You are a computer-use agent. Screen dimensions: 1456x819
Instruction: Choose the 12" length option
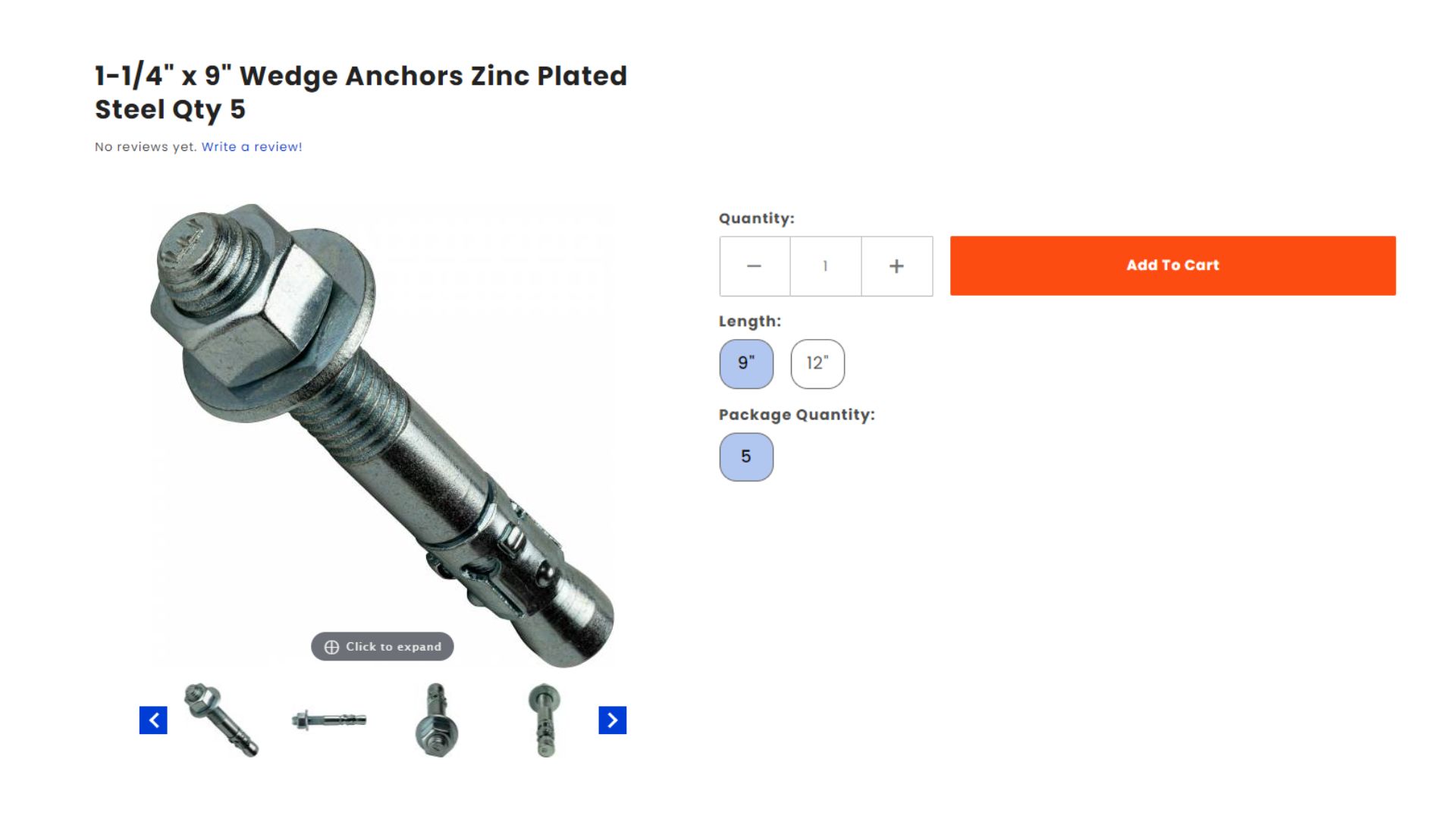pos(817,364)
